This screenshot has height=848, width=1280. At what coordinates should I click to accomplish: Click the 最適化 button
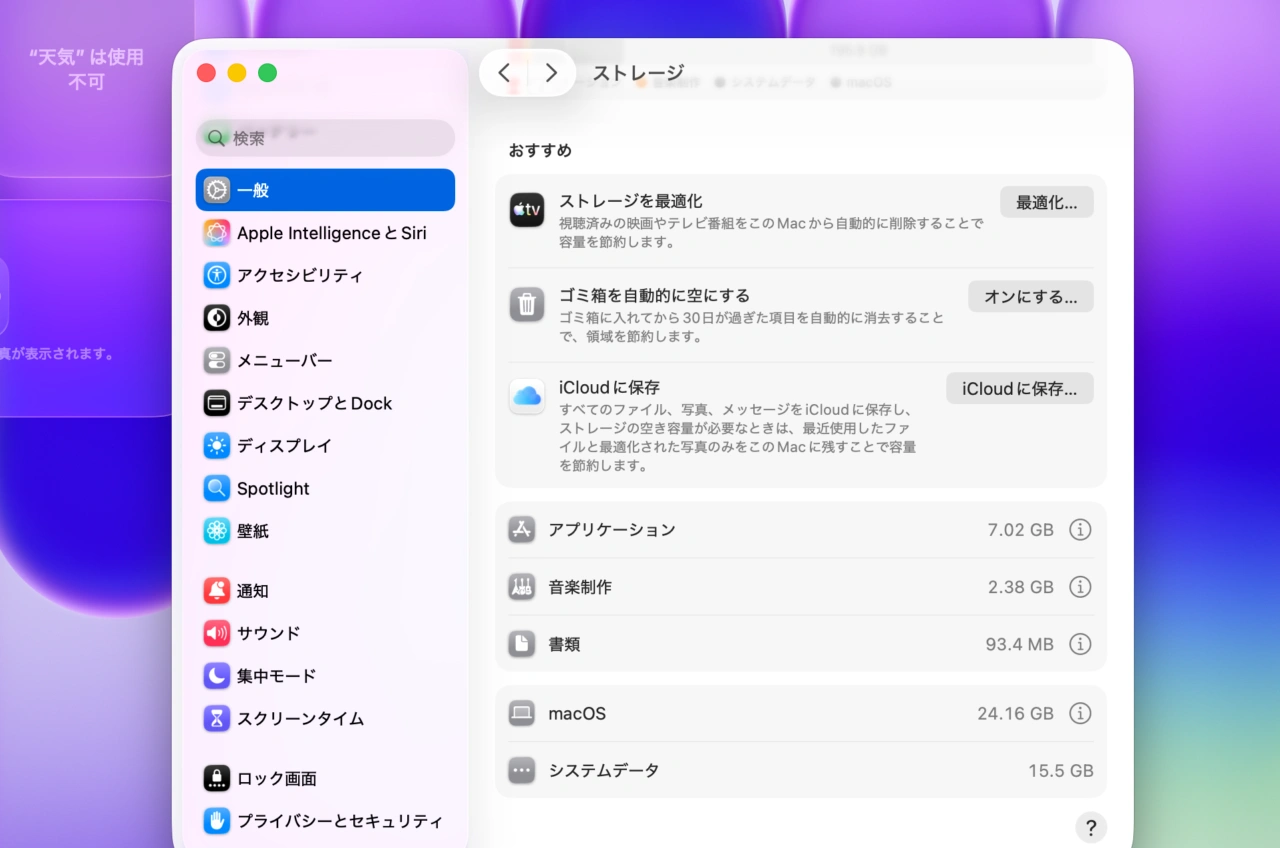[x=1046, y=201]
